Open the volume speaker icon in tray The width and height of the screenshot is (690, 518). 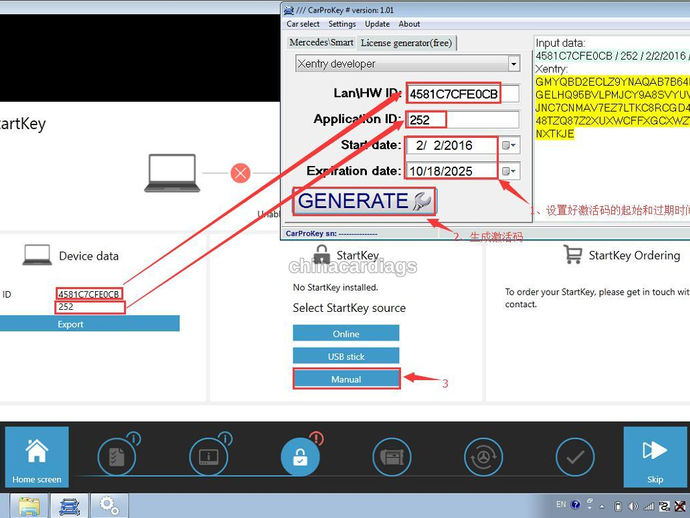(633, 506)
